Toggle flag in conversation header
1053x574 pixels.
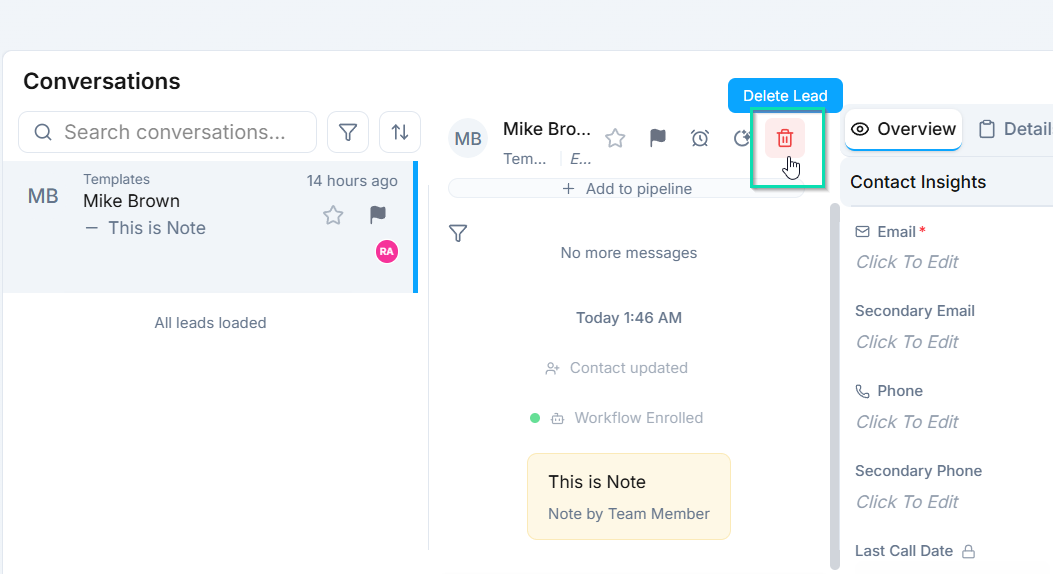point(657,138)
